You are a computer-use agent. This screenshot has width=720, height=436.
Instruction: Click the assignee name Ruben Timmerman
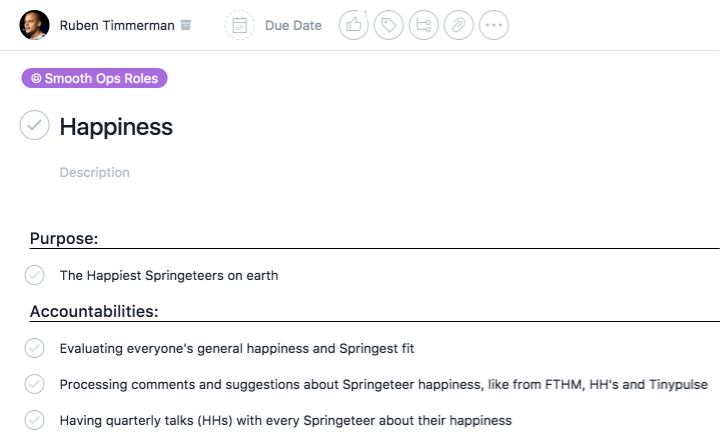[x=117, y=25]
